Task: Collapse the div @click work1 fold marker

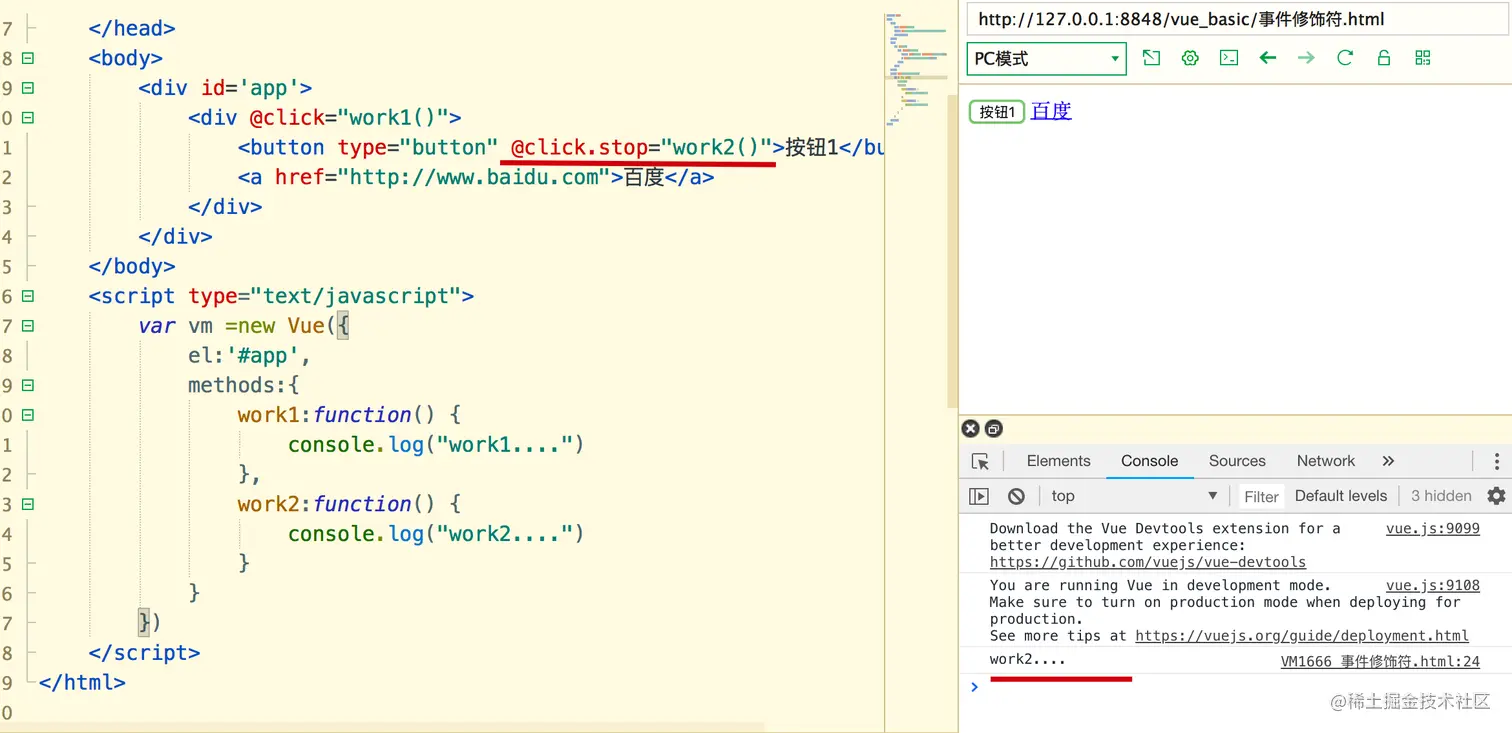Action: [27, 118]
